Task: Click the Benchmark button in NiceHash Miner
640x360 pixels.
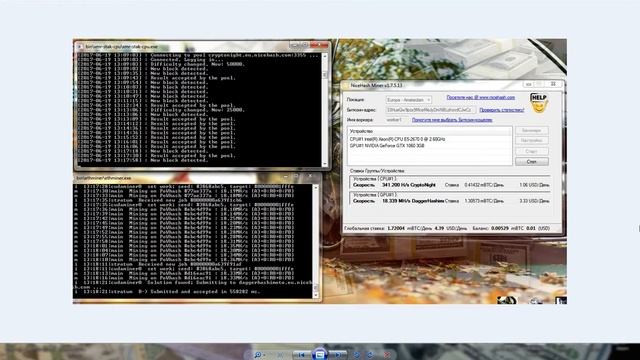Action: point(531,130)
